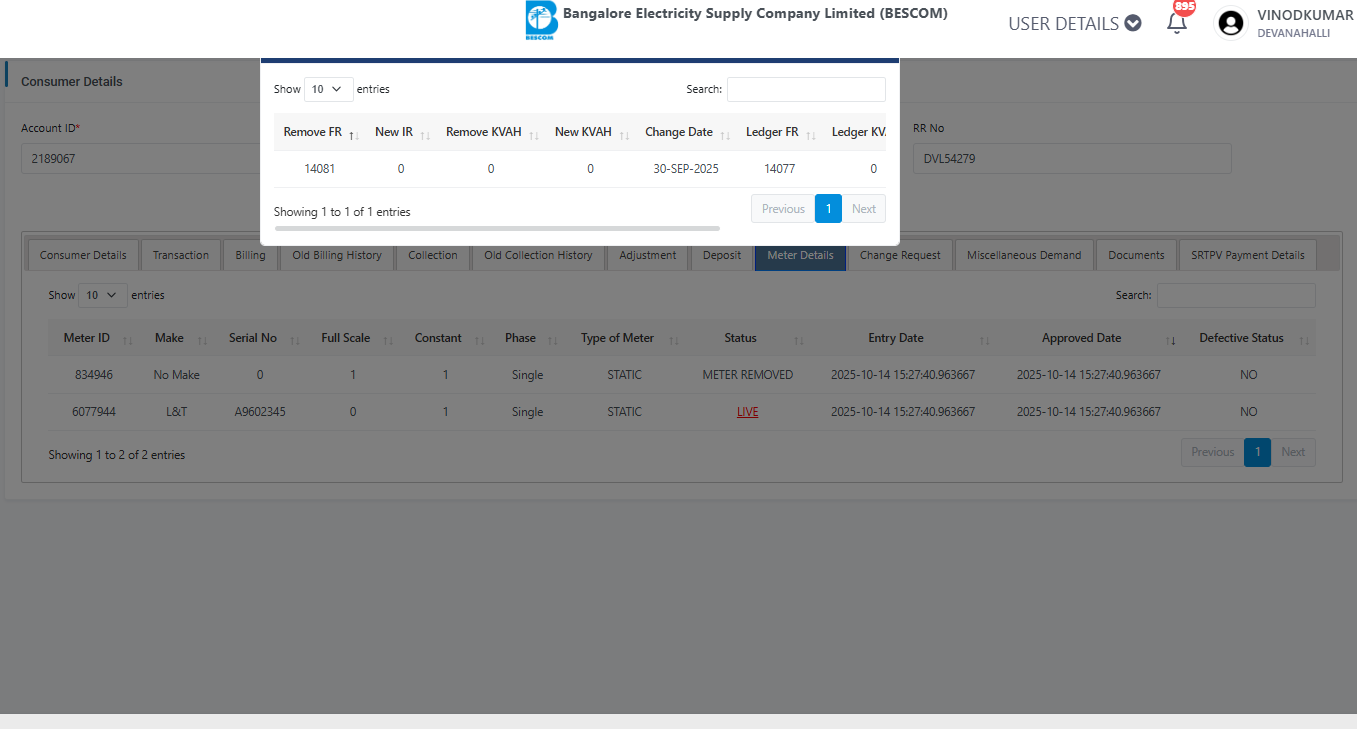Image resolution: width=1357 pixels, height=729 pixels.
Task: Click the popup Search input field
Action: click(x=805, y=89)
